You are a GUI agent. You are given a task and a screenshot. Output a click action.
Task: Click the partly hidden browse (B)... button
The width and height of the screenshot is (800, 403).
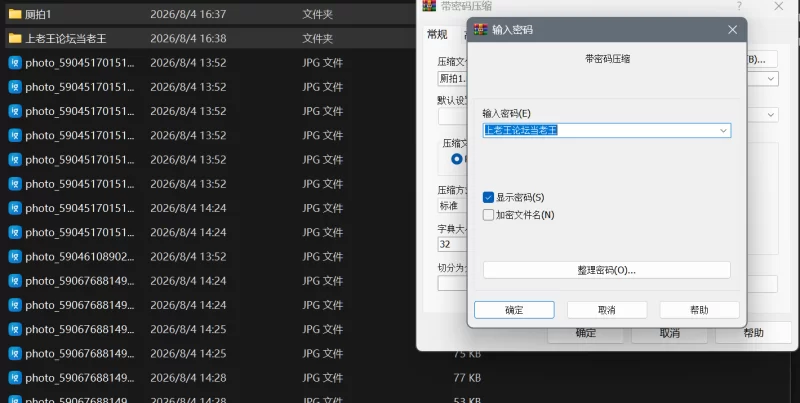762,59
